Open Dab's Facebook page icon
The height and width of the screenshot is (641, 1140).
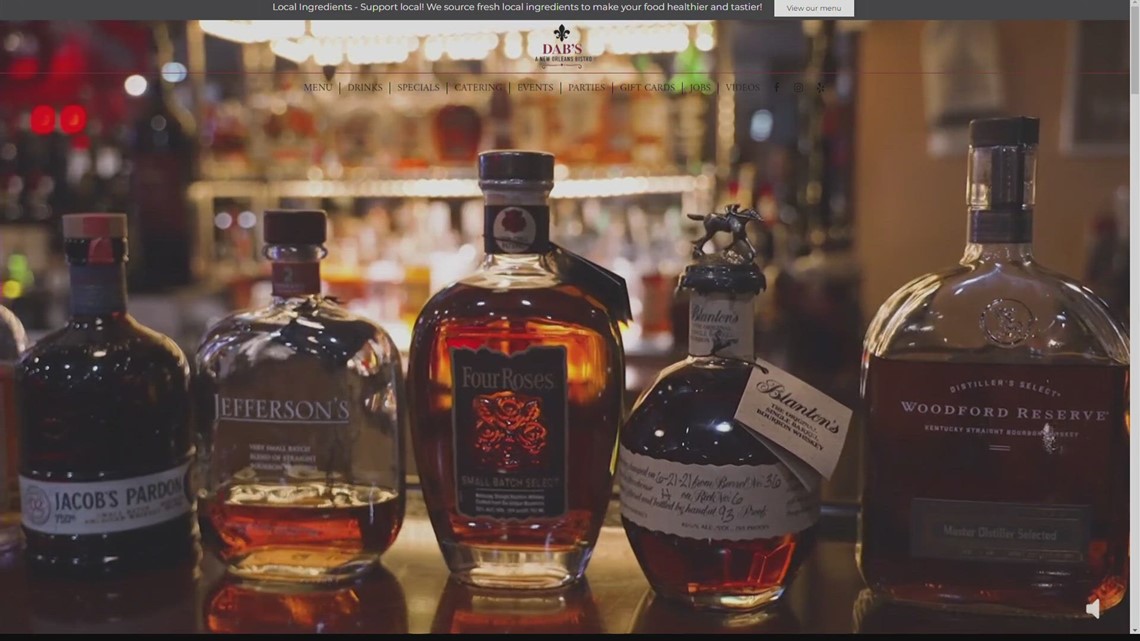(x=776, y=87)
